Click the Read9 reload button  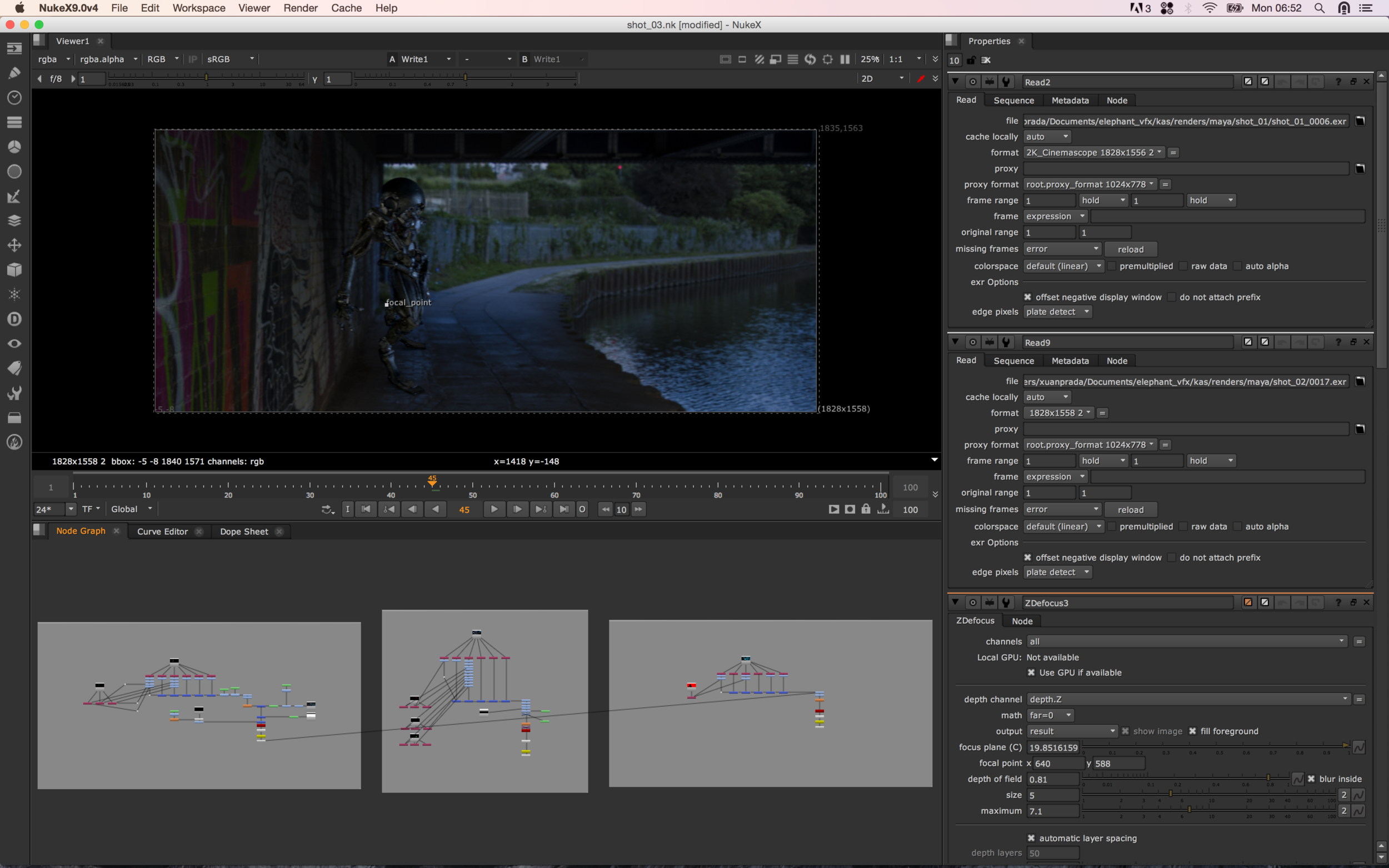1130,510
